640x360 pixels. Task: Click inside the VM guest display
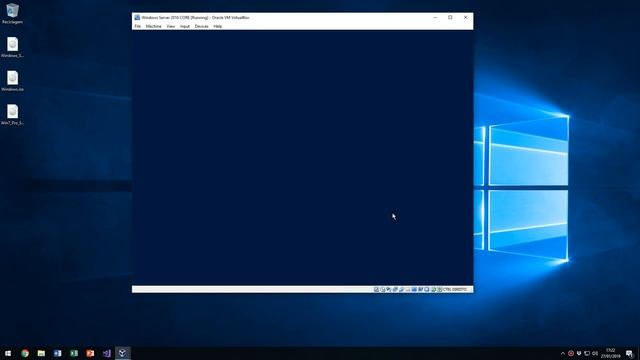coord(302,158)
